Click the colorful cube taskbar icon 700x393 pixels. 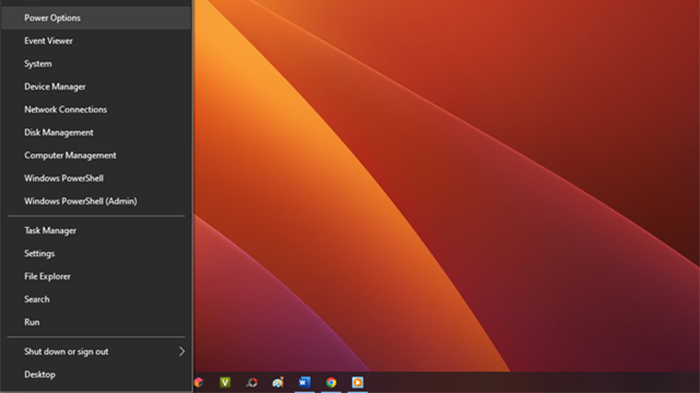click(199, 382)
